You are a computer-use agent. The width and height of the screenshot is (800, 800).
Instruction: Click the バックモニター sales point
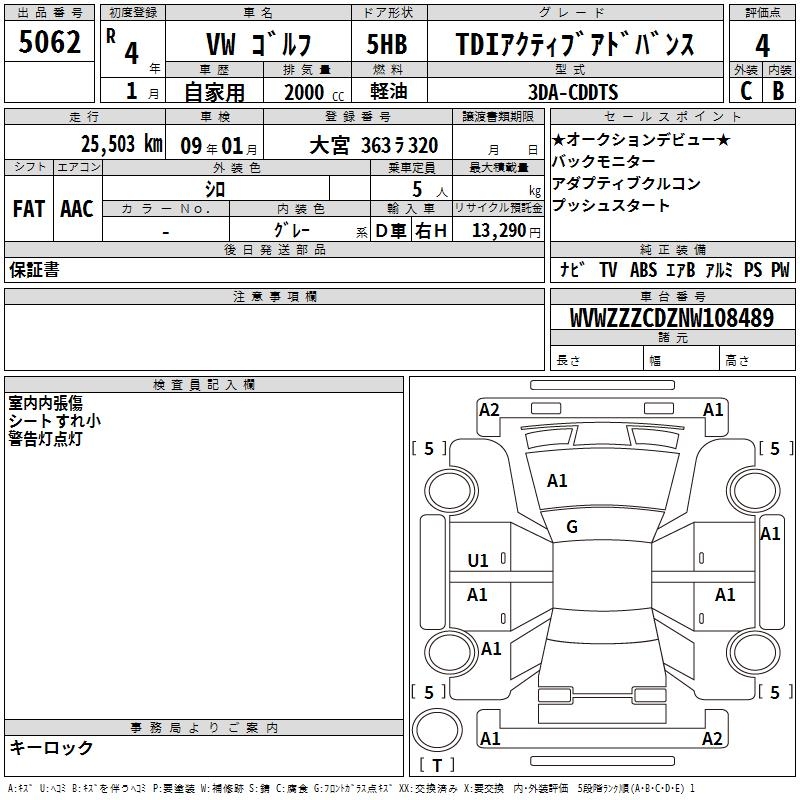tap(604, 161)
